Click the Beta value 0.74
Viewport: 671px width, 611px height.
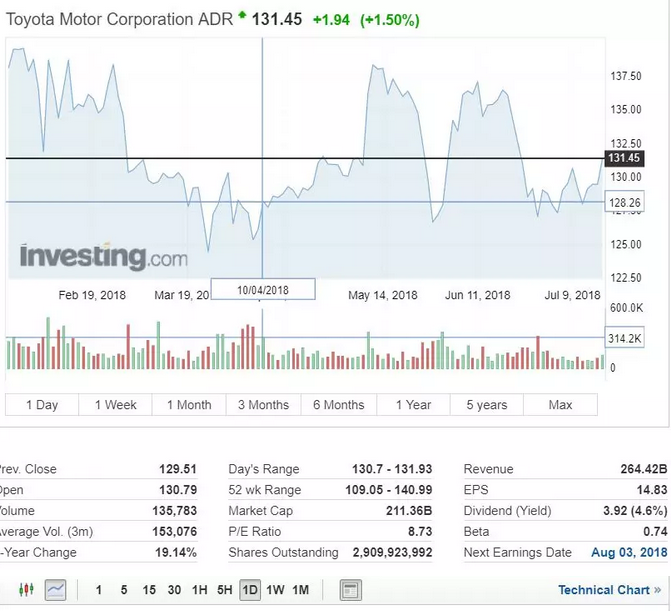(655, 532)
